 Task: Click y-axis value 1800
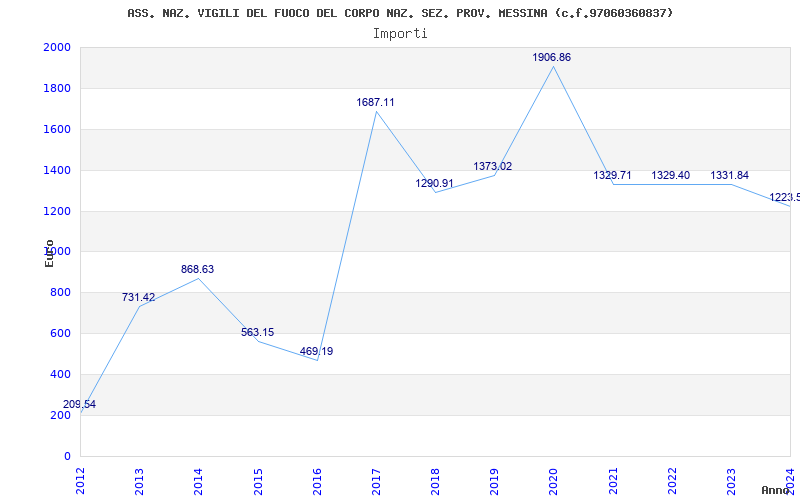click(x=57, y=88)
